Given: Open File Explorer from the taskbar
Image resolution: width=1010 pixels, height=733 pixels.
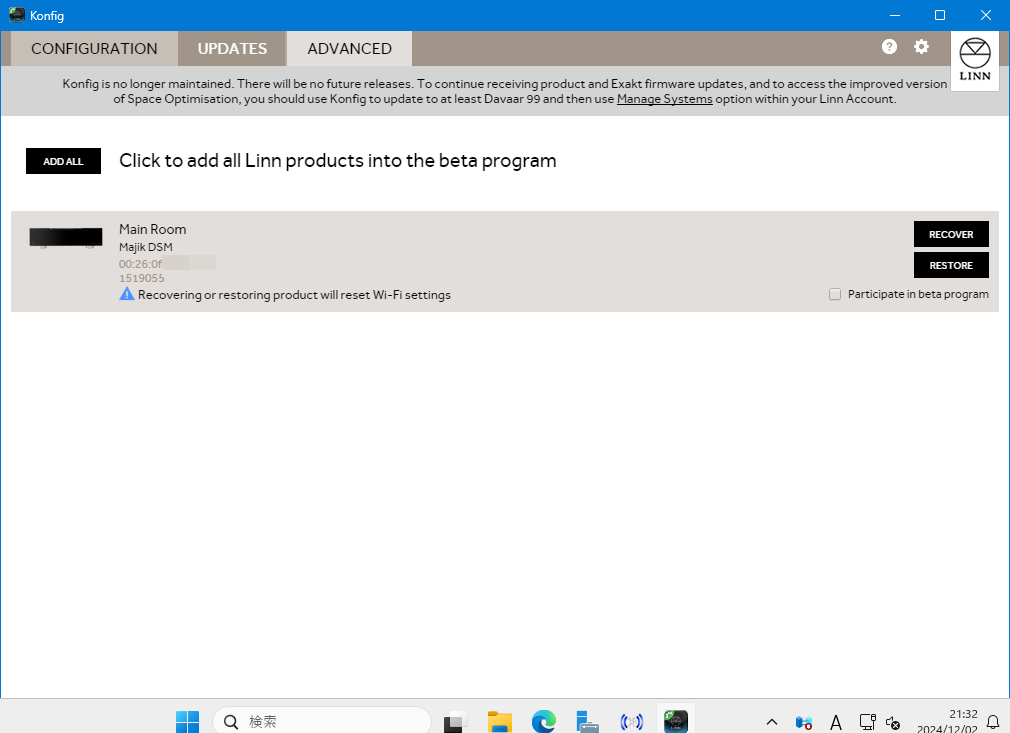Looking at the screenshot, I should (x=500, y=721).
